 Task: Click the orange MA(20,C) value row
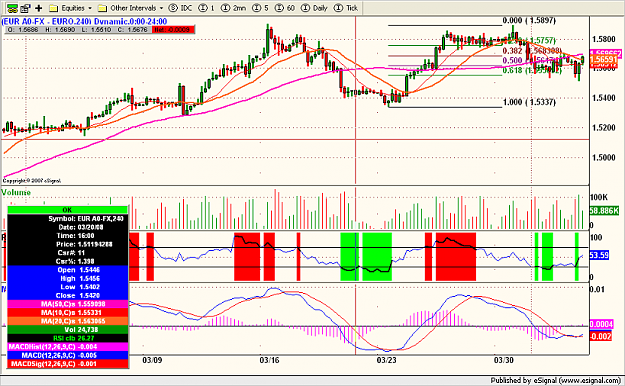(x=68, y=321)
